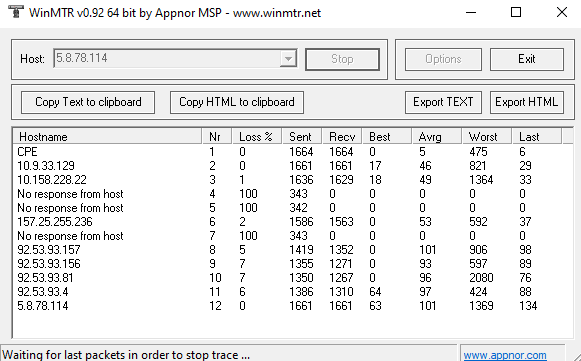Open the Options dialog button
The image size is (581, 361).
[x=443, y=59]
